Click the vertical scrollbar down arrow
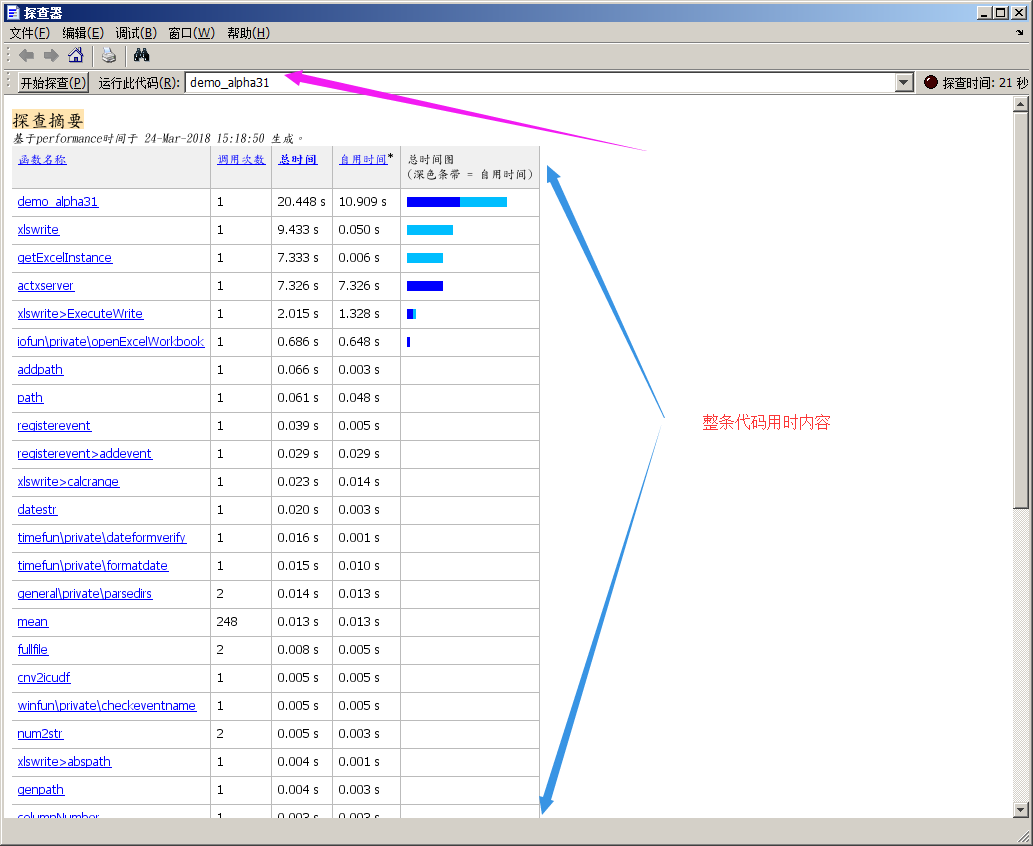This screenshot has height=846, width=1033. (x=1020, y=809)
